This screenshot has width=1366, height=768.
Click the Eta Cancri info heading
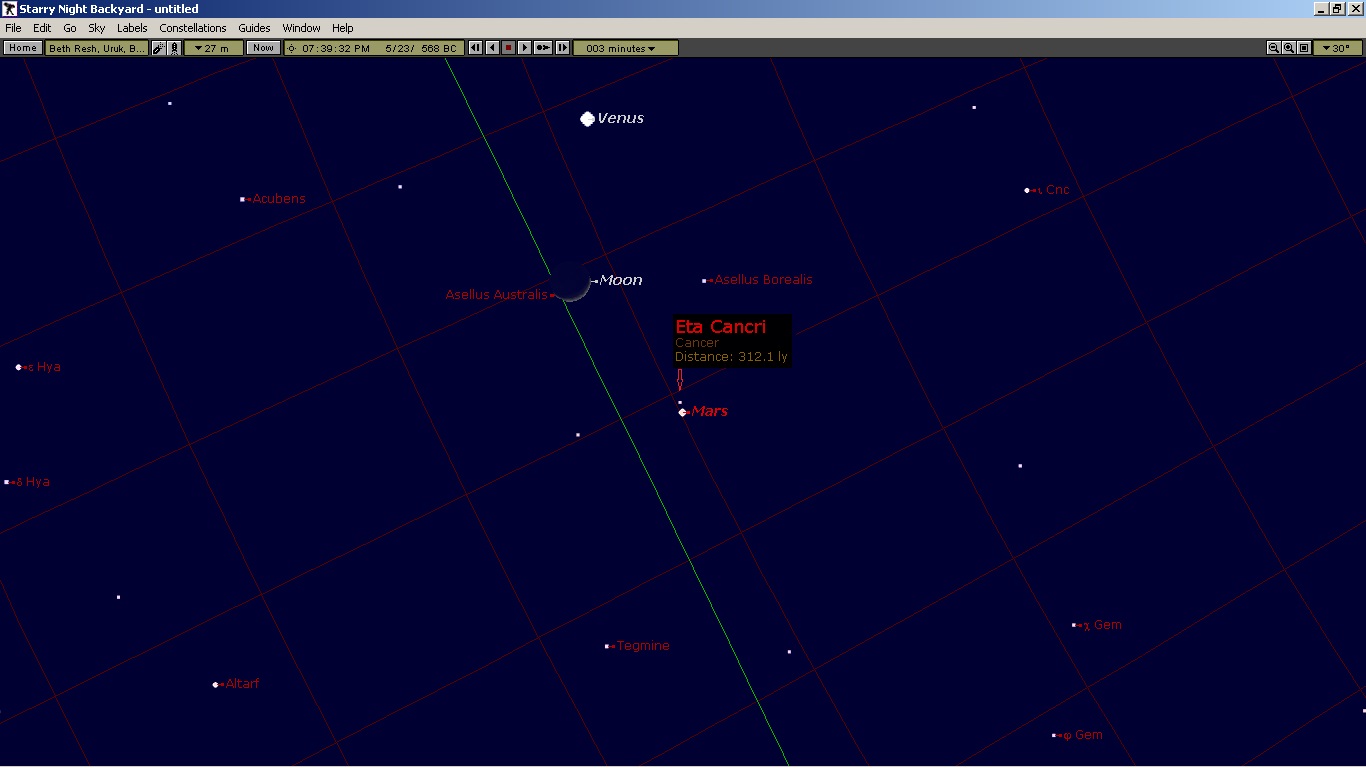click(721, 327)
